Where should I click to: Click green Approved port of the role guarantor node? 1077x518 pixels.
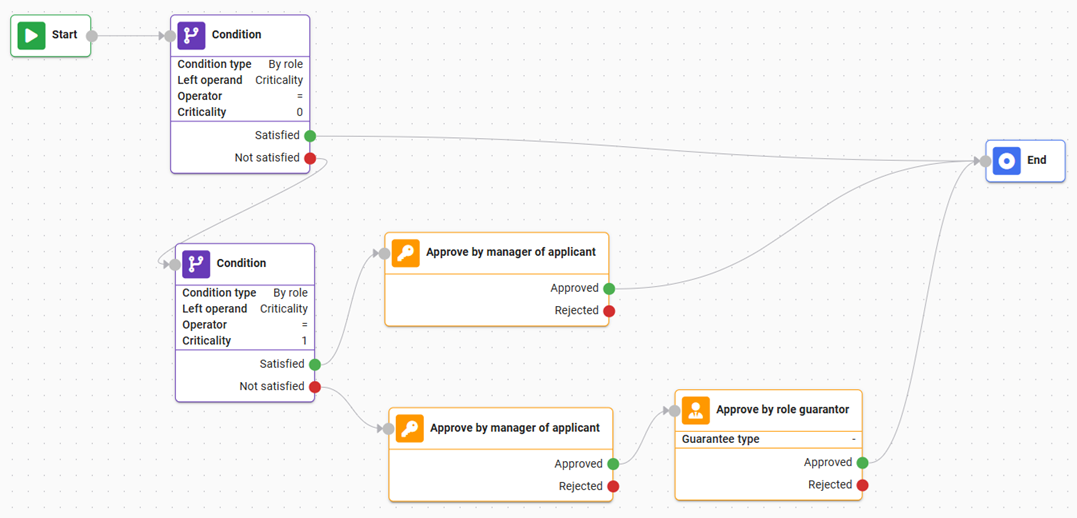click(x=862, y=463)
